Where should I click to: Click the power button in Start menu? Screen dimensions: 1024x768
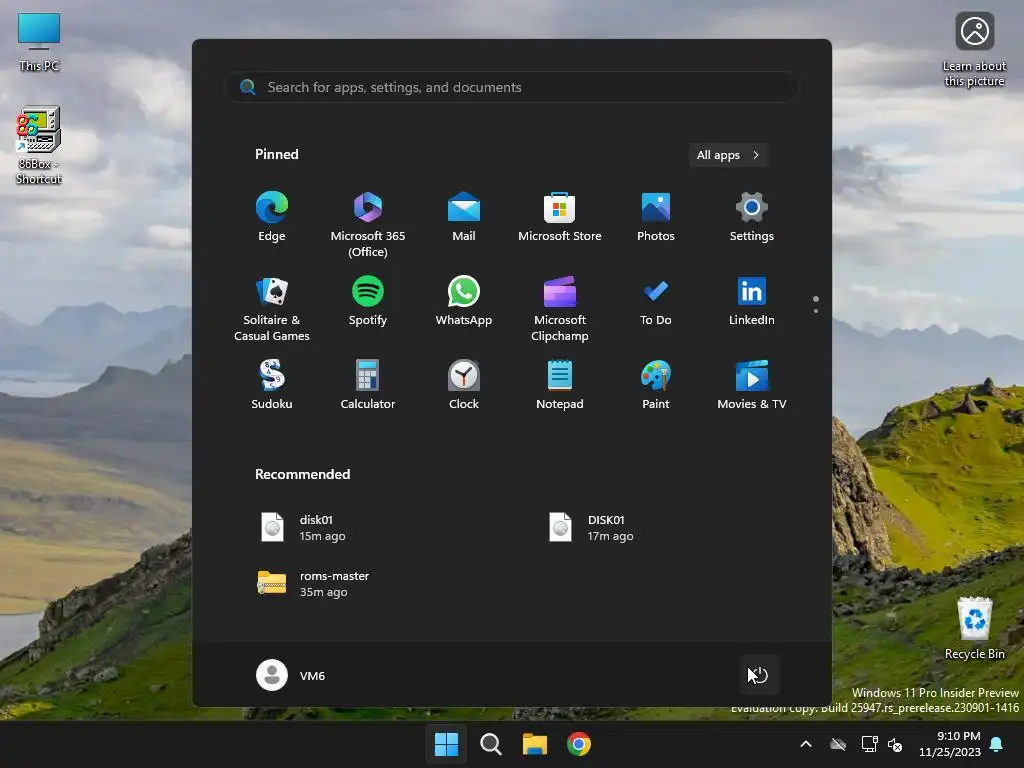pos(758,675)
